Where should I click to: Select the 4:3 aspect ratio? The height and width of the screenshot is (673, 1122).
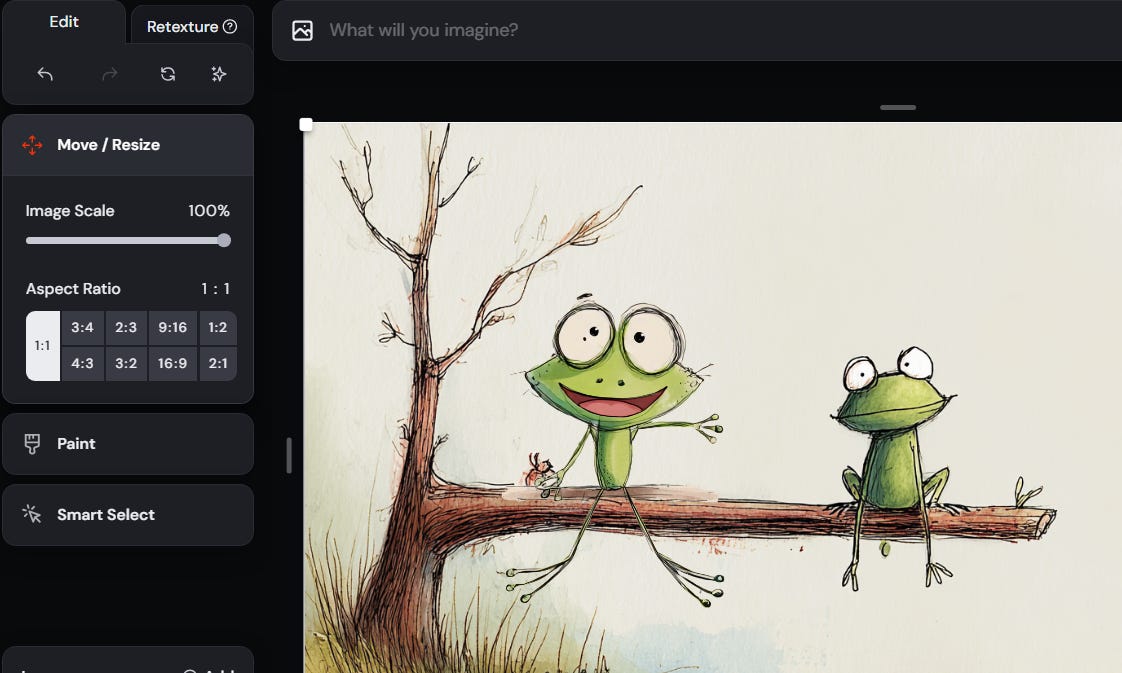click(82, 363)
